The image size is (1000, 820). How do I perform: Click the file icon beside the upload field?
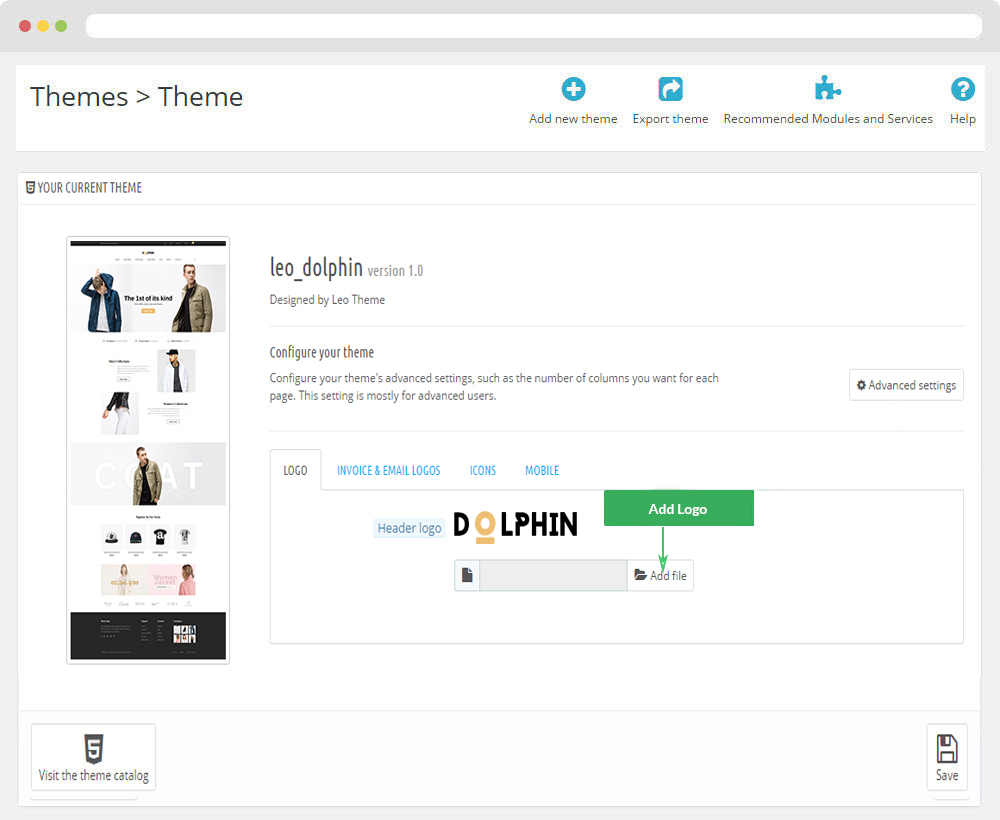[x=467, y=575]
